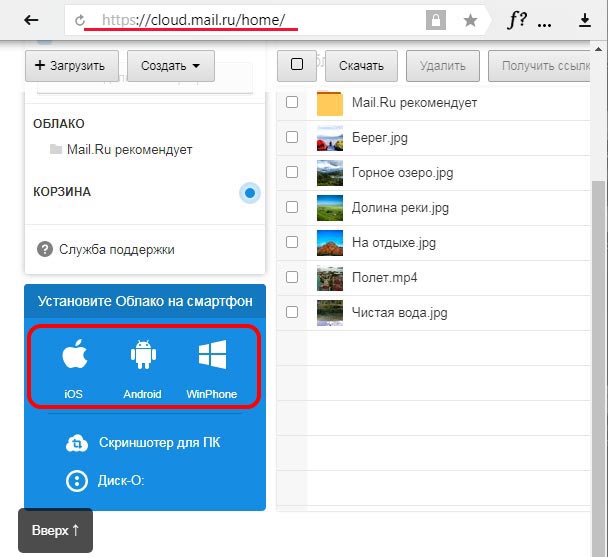Viewport: 608px width, 557px height.
Task: Click the Скачать button
Action: pos(361,66)
